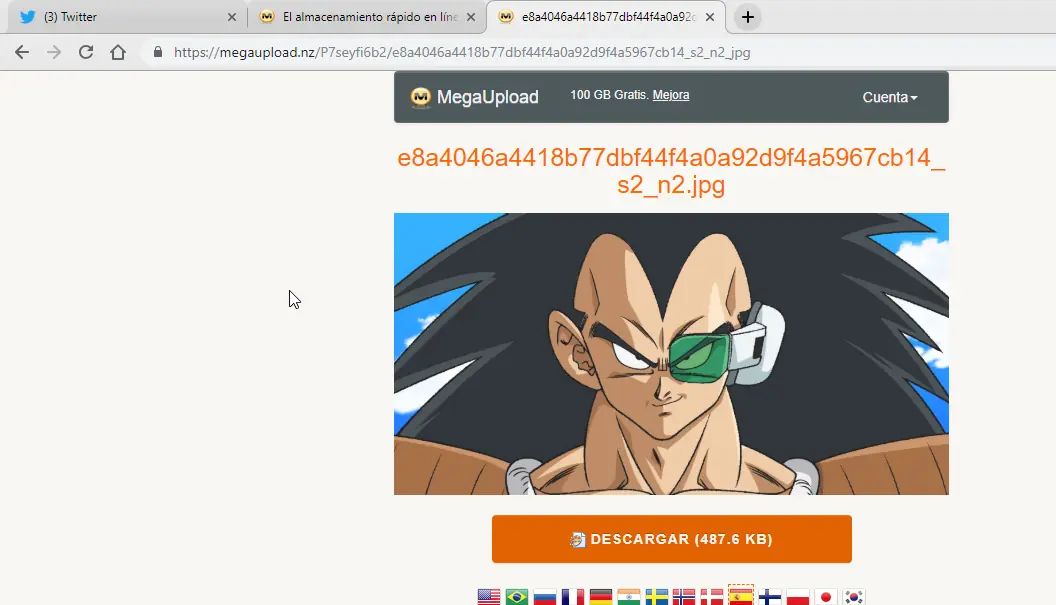Select the e8a4046a4418b77 image tab
Viewport: 1056px width, 605px height.
click(605, 17)
